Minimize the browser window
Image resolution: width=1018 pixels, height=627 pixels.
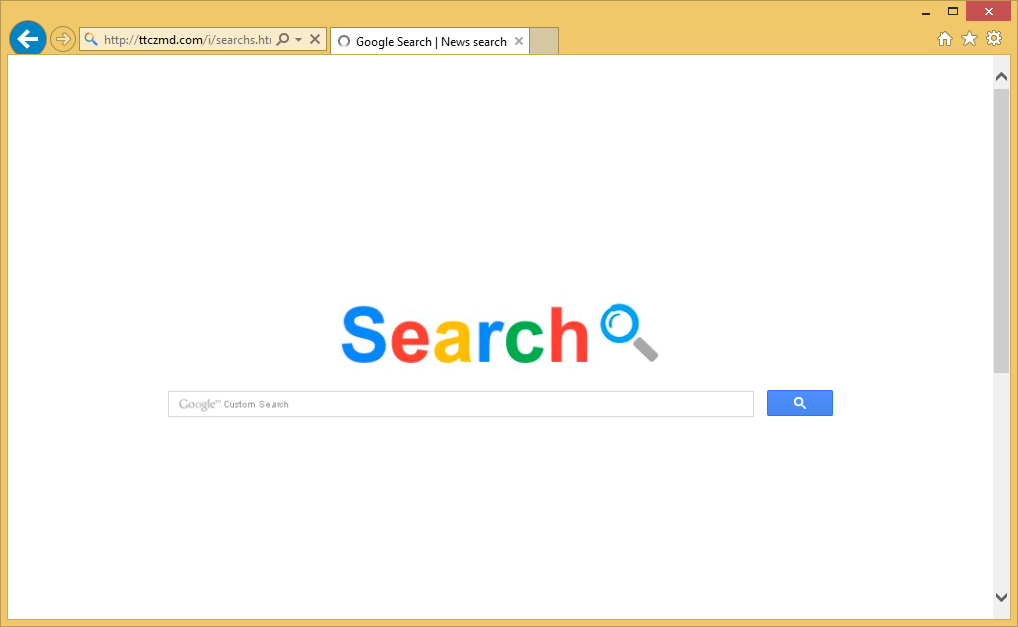coord(926,12)
